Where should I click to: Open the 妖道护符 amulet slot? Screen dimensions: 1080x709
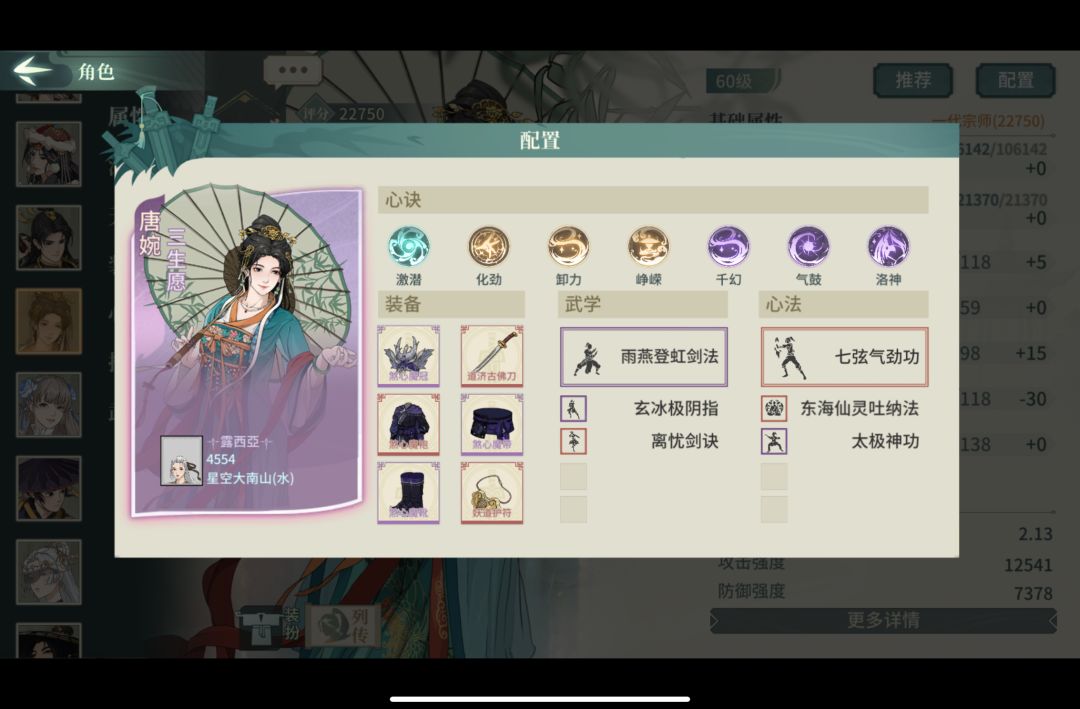point(492,493)
